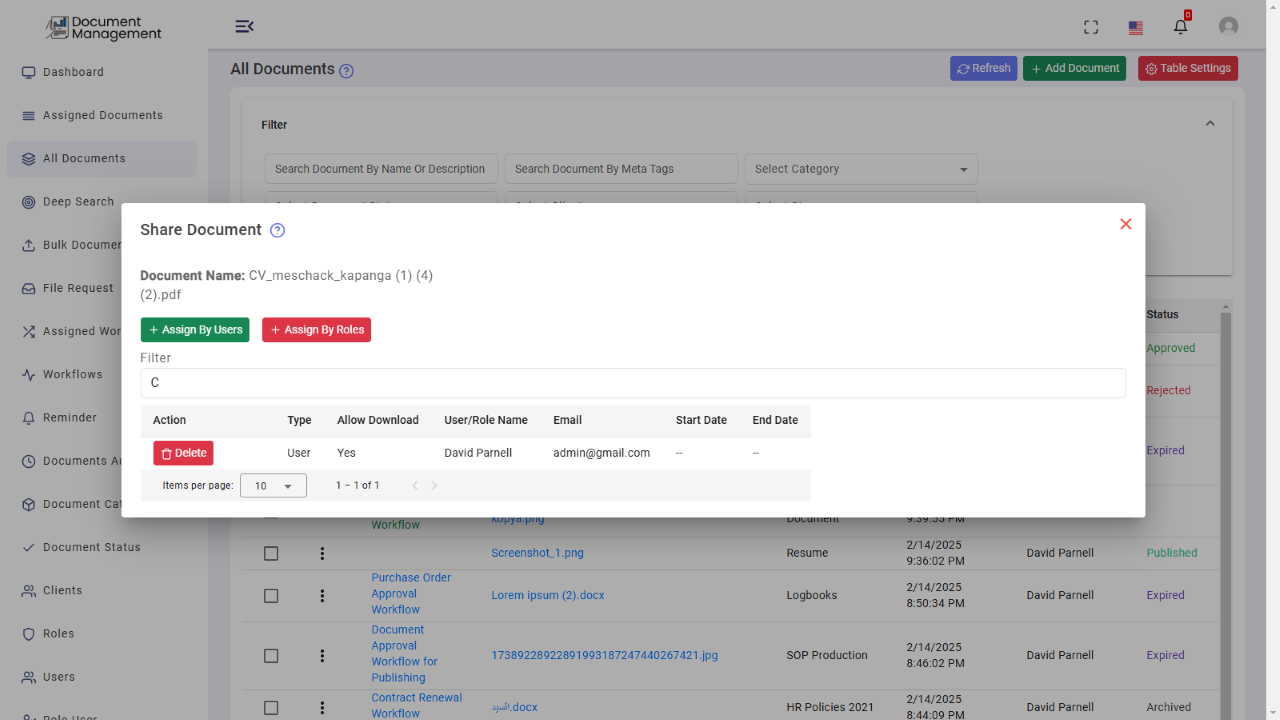The image size is (1280, 720).
Task: Enter fullscreen via the expand icon
Action: tap(1090, 27)
